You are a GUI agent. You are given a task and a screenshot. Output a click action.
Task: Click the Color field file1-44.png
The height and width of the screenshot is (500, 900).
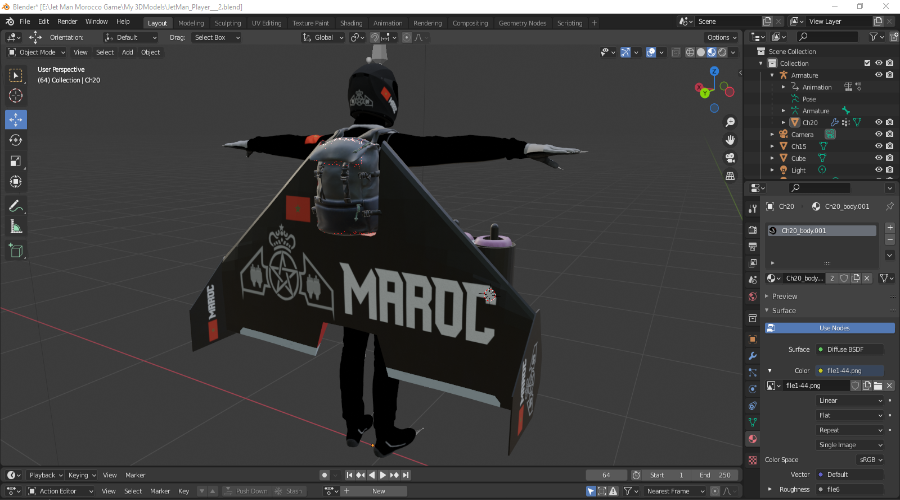click(x=848, y=370)
